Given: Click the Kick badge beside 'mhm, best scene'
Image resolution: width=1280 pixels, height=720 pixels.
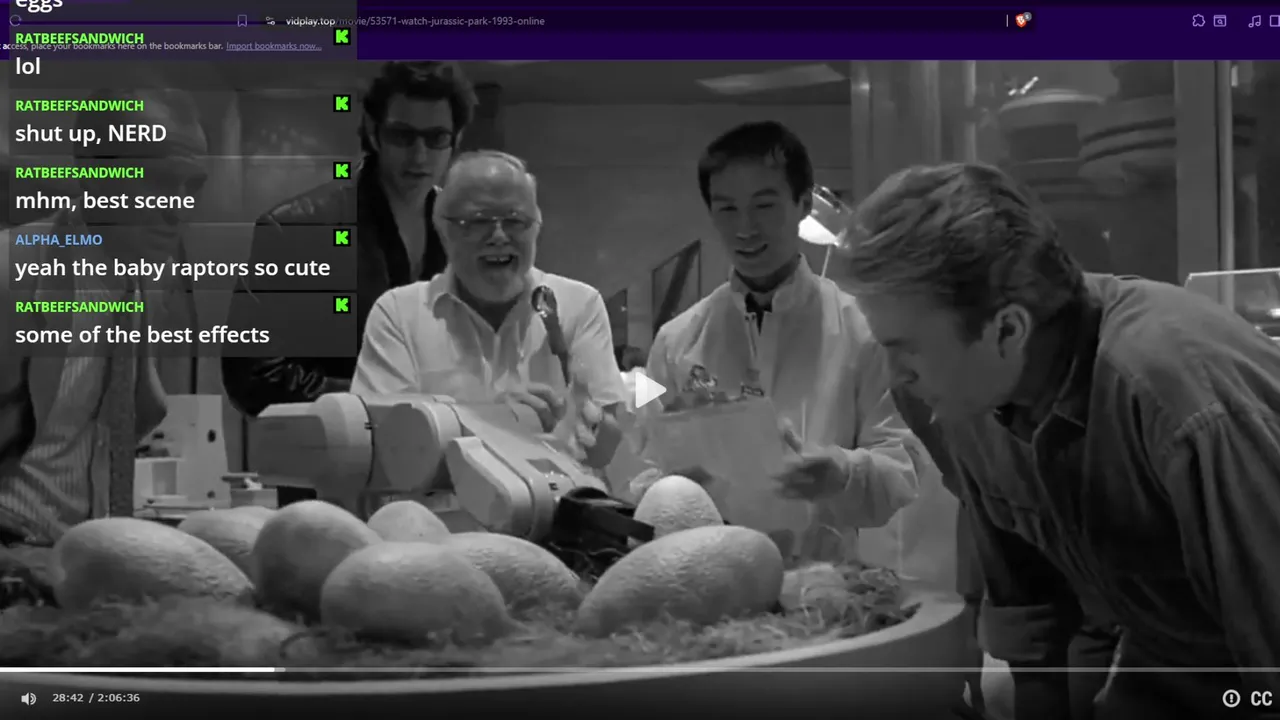Looking at the screenshot, I should click(x=342, y=171).
